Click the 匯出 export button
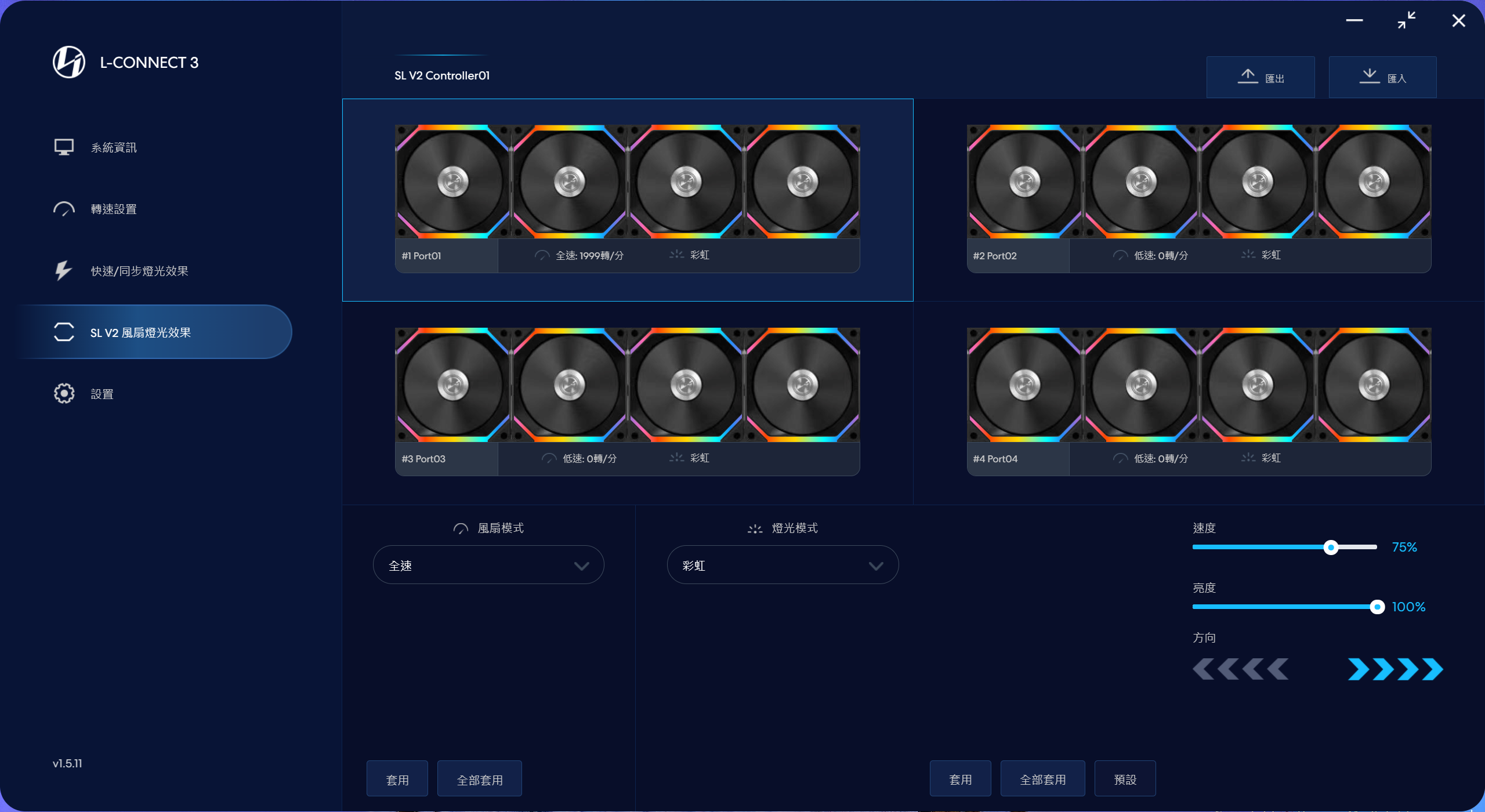1485x812 pixels. (x=1261, y=77)
